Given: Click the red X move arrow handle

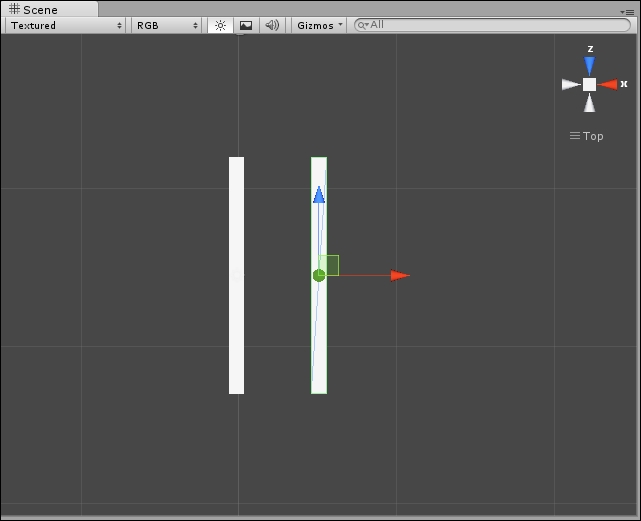Looking at the screenshot, I should 400,275.
